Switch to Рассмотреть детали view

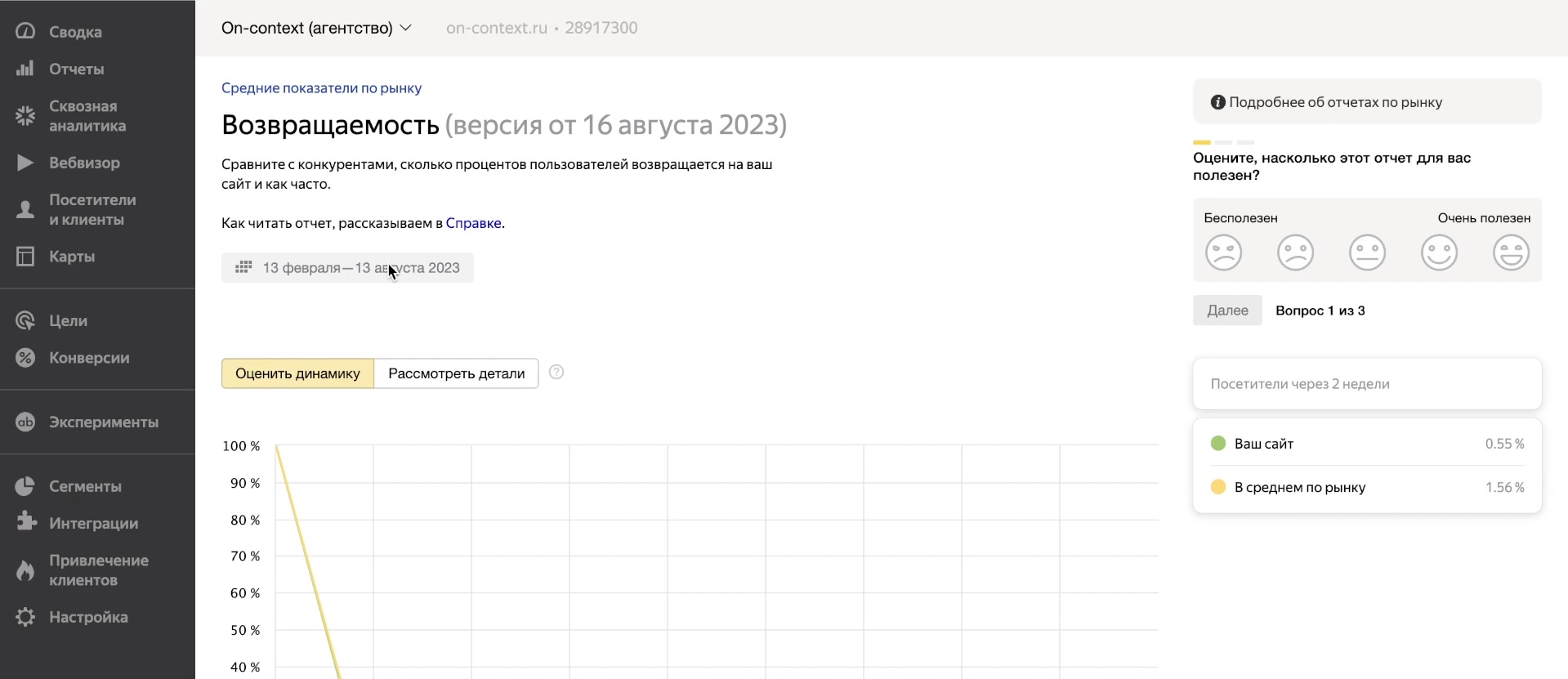point(456,373)
